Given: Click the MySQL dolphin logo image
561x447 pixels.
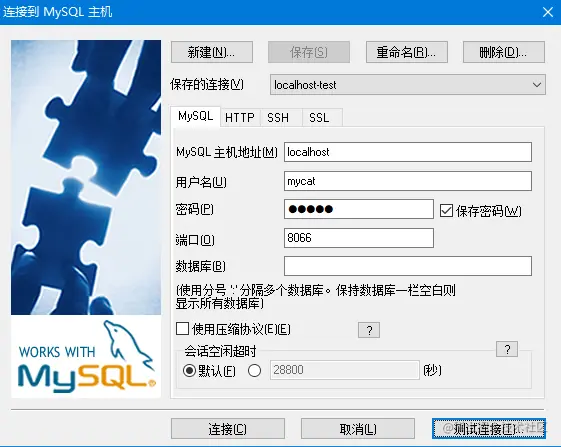Looking at the screenshot, I should (x=86, y=356).
